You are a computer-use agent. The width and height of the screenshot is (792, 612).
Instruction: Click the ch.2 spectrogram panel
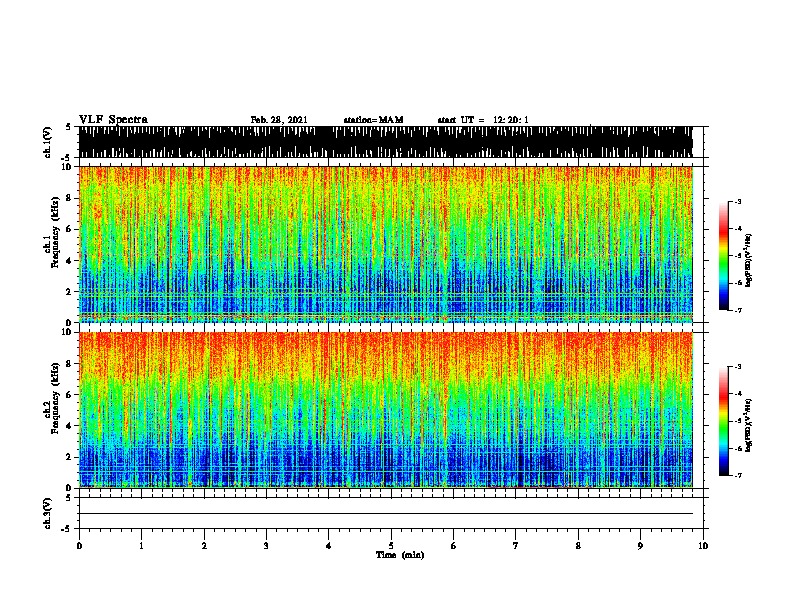point(386,410)
